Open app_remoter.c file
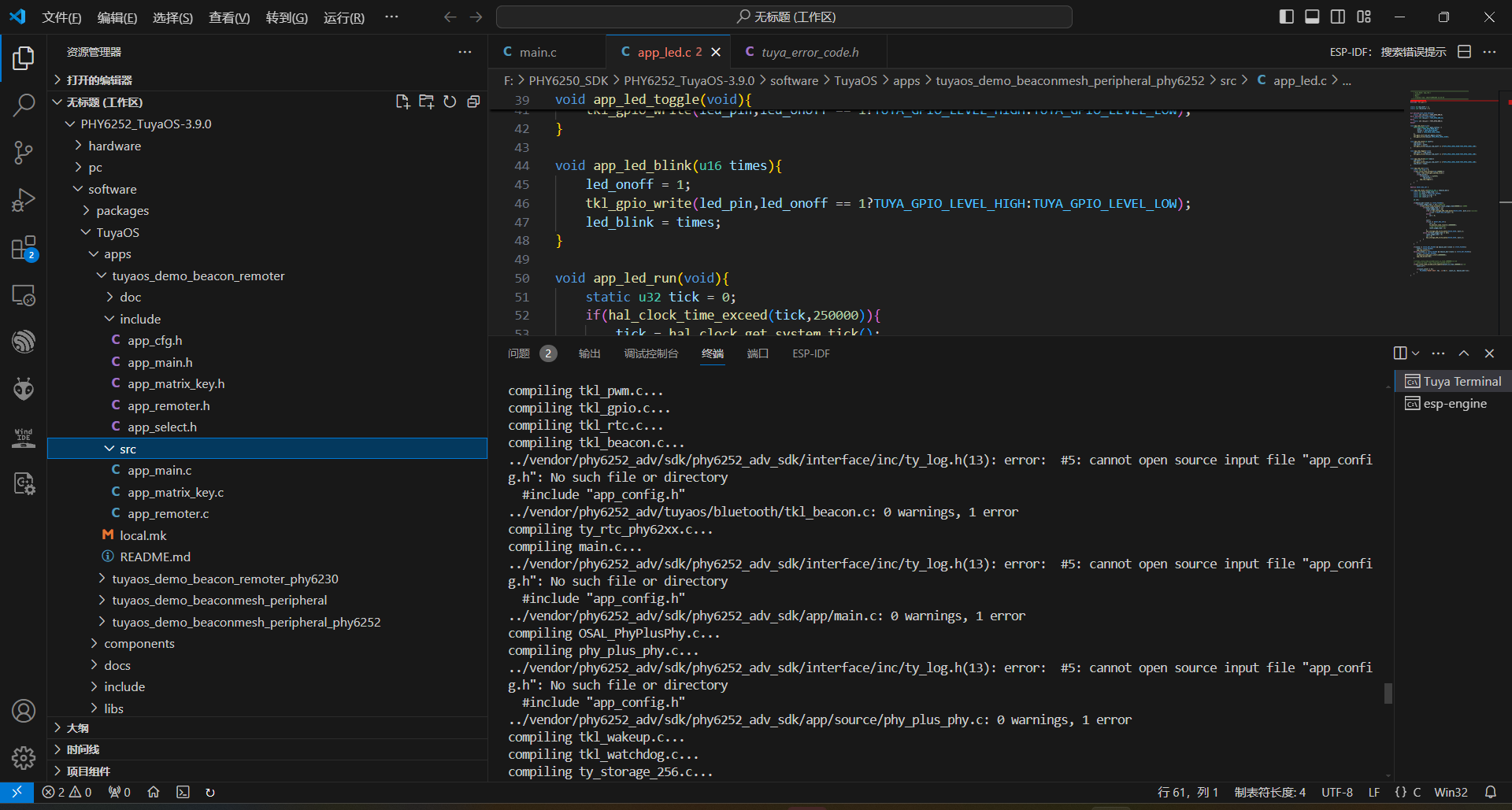The image size is (1512, 810). (267, 513)
